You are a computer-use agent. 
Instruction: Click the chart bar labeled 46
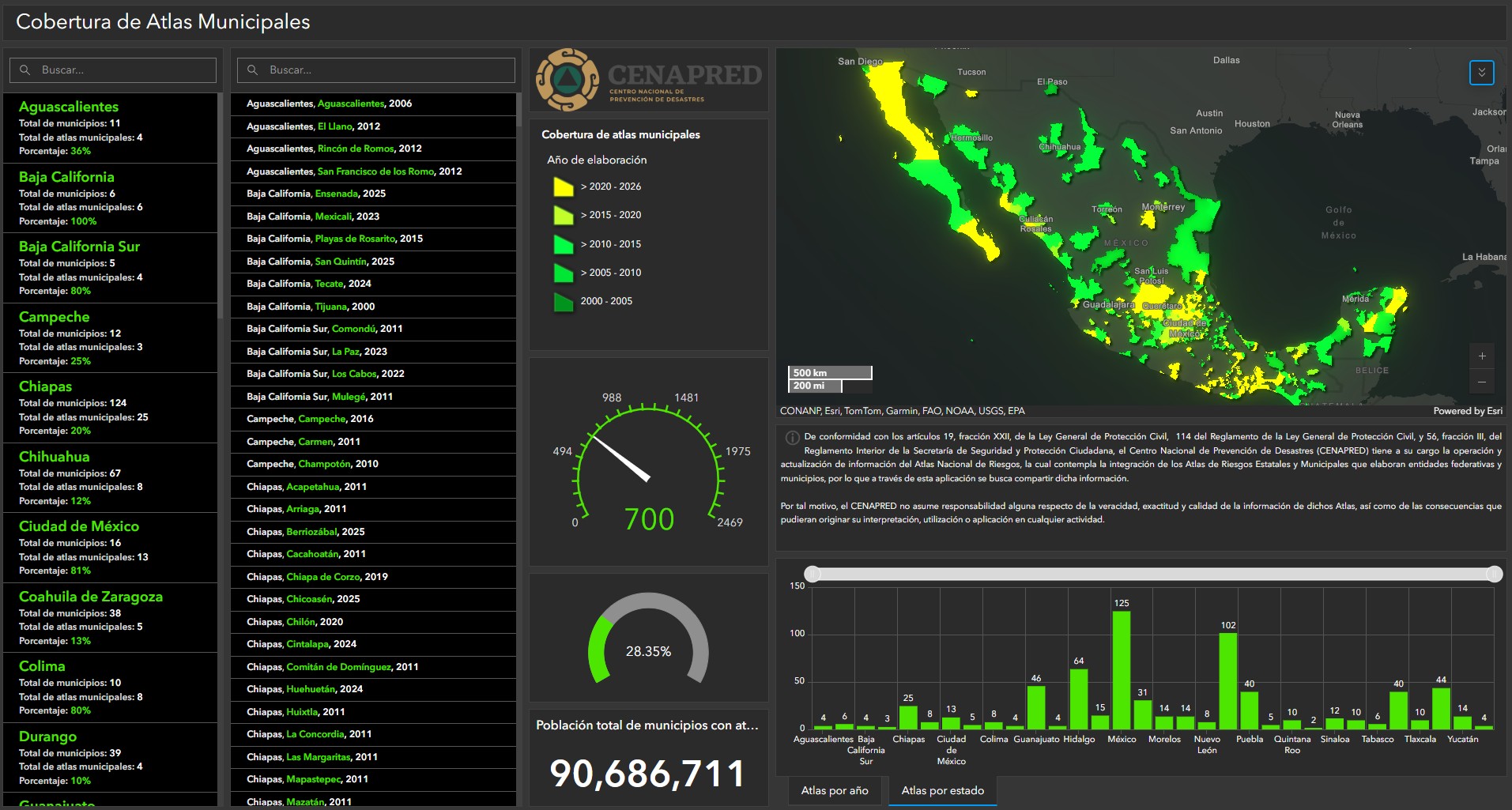(1036, 707)
